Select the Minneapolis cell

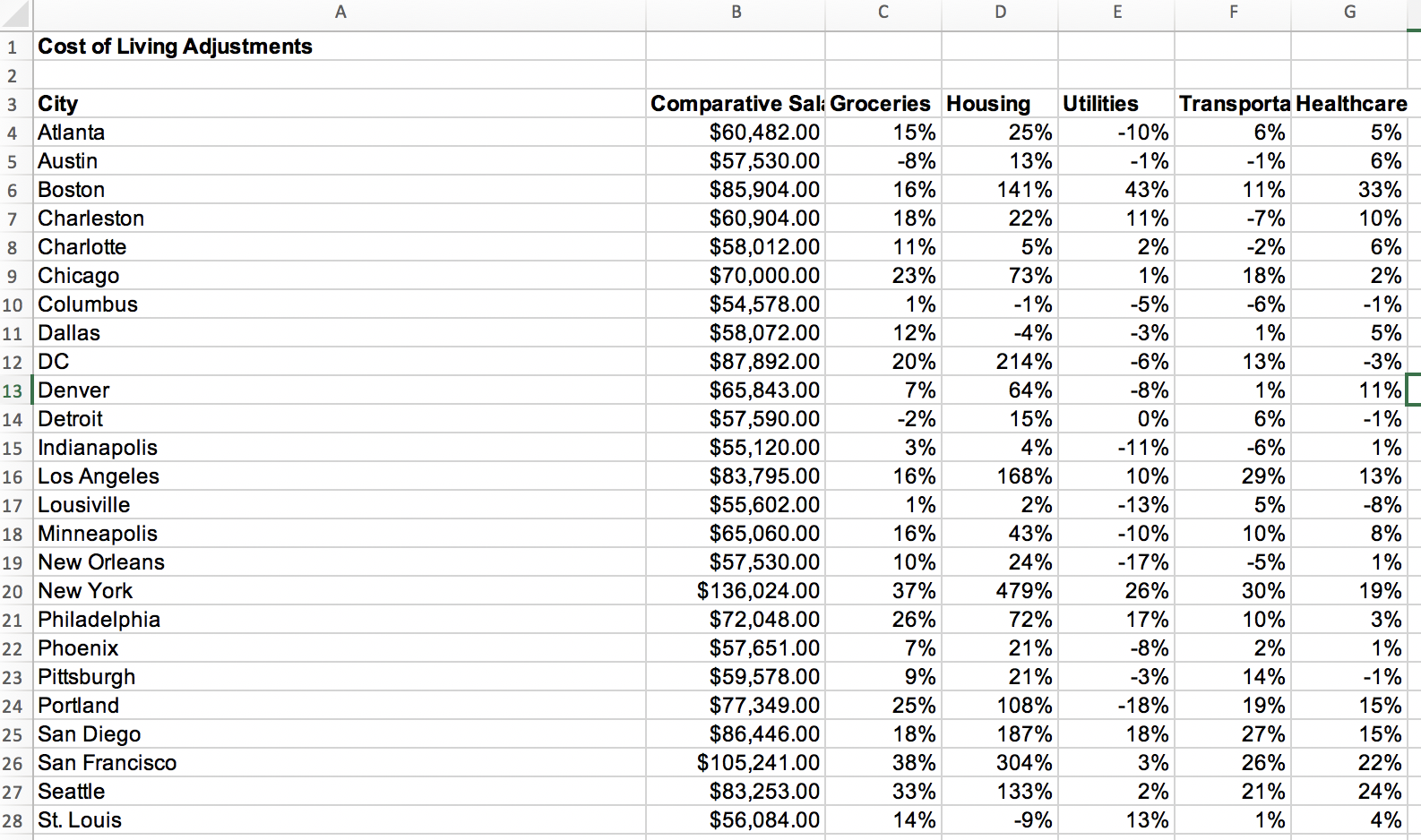tap(340, 534)
